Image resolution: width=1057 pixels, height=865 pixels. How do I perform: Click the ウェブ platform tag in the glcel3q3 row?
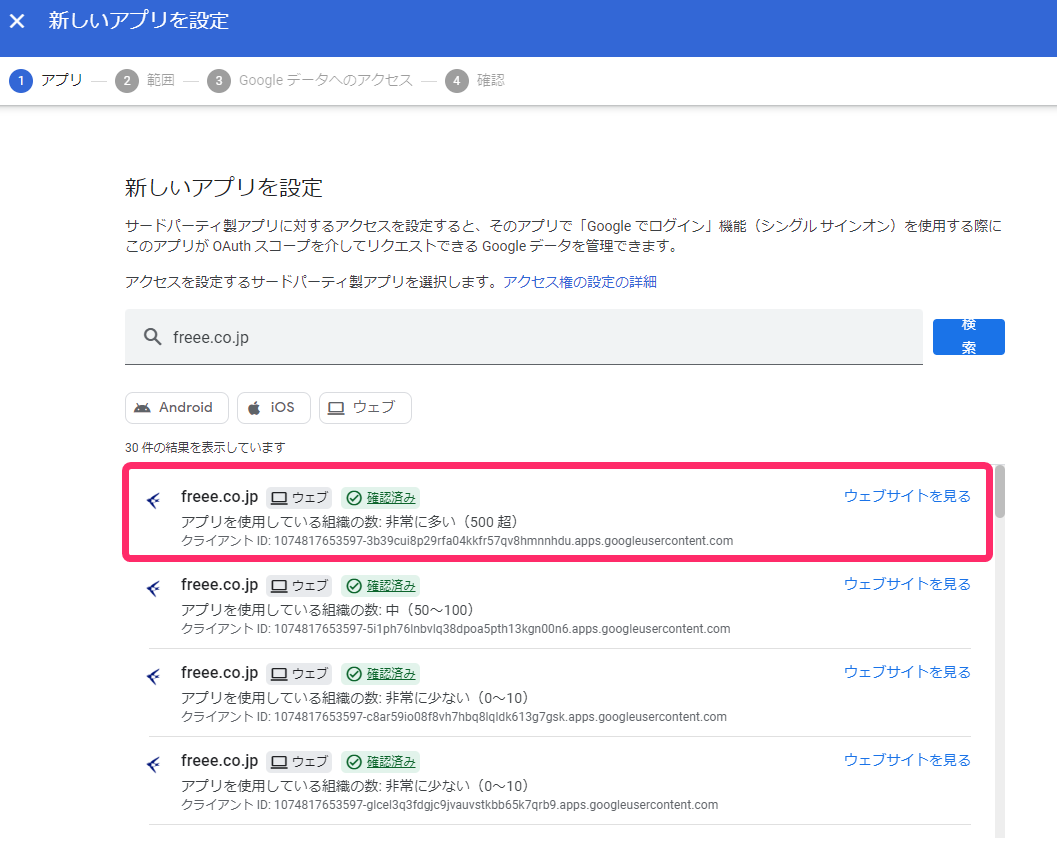[x=299, y=762]
